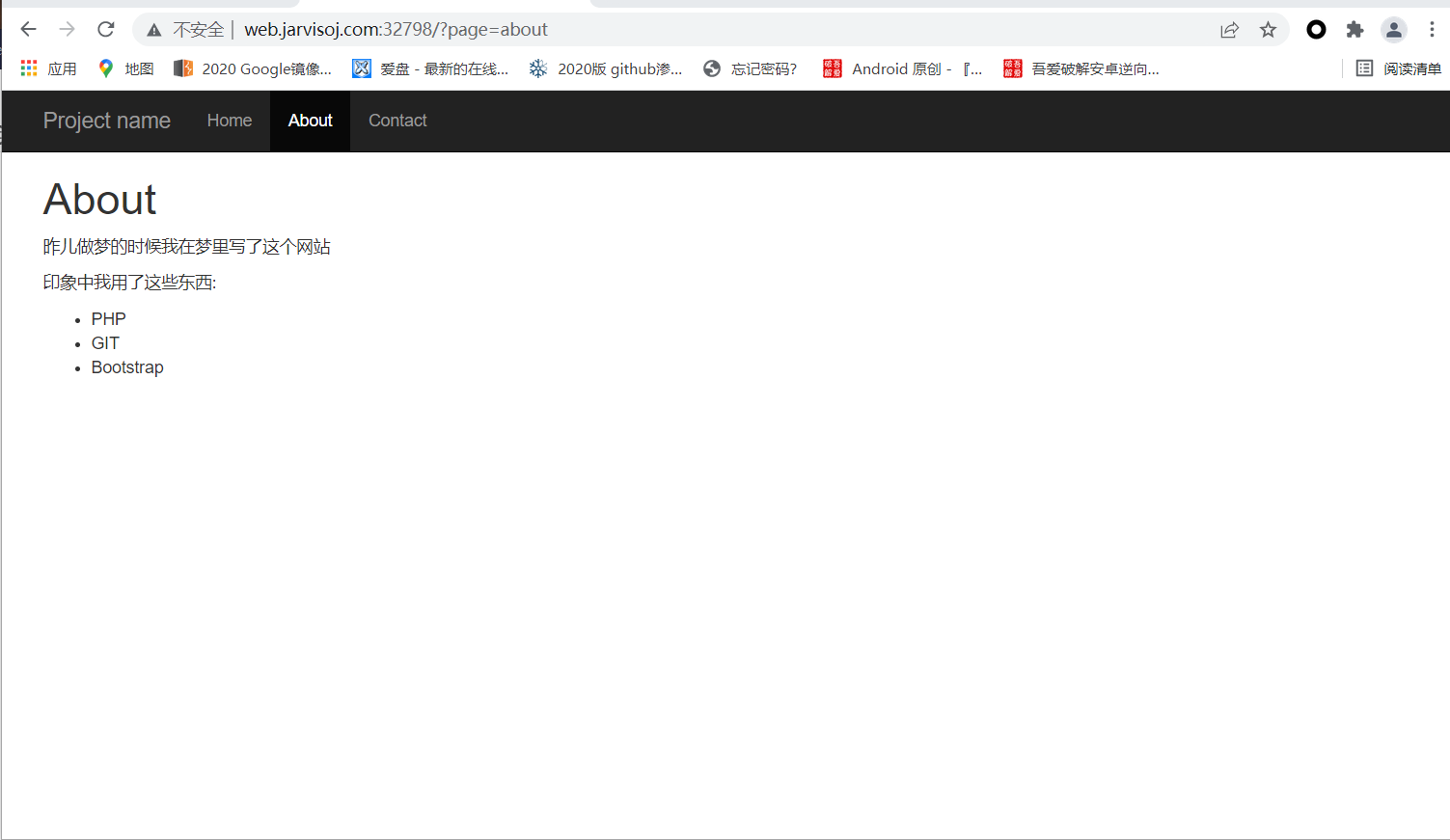
Task: Click the not-secure warning icon
Action: [154, 30]
